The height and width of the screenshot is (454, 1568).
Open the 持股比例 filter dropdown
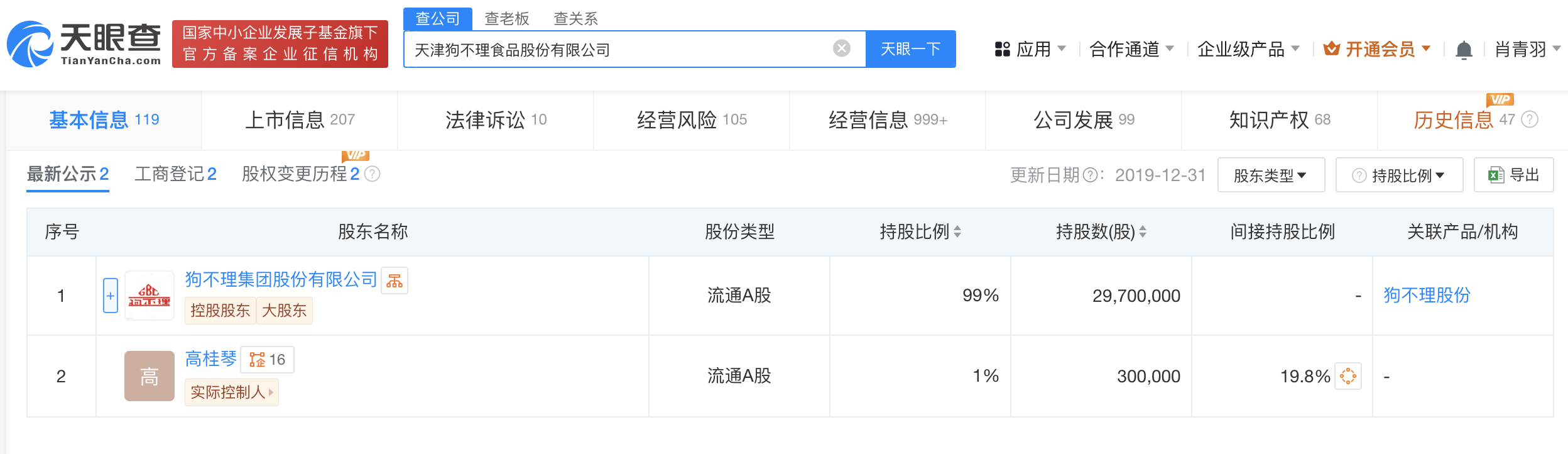1400,175
